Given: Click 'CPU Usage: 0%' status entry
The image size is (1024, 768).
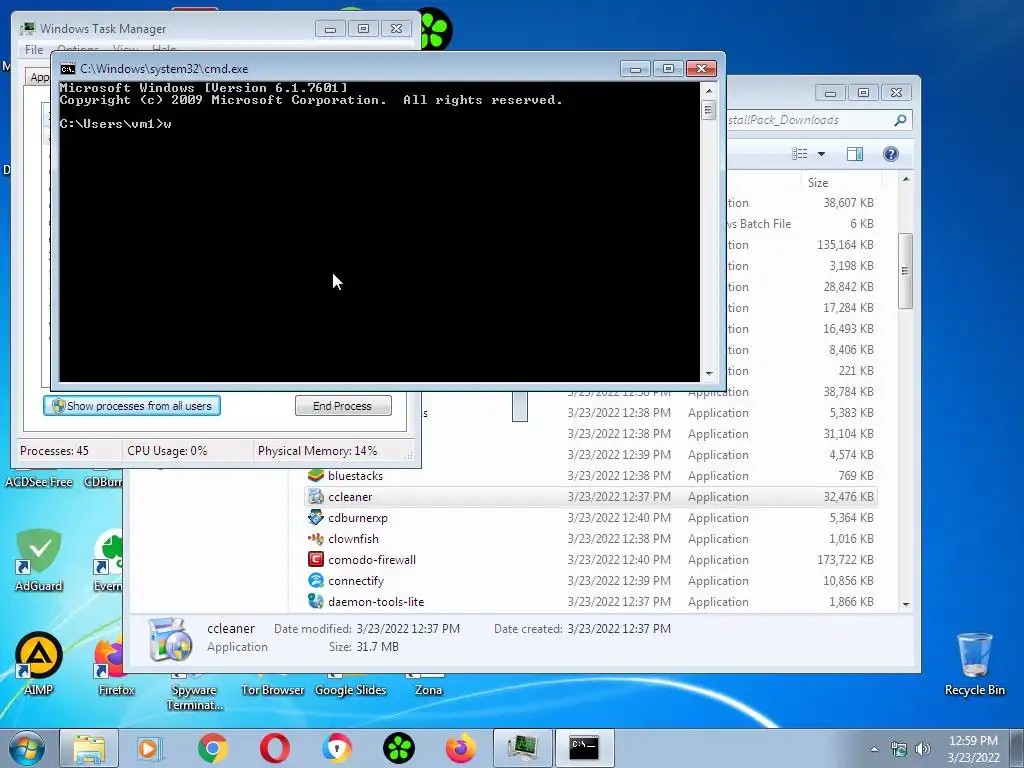Looking at the screenshot, I should coord(167,451).
